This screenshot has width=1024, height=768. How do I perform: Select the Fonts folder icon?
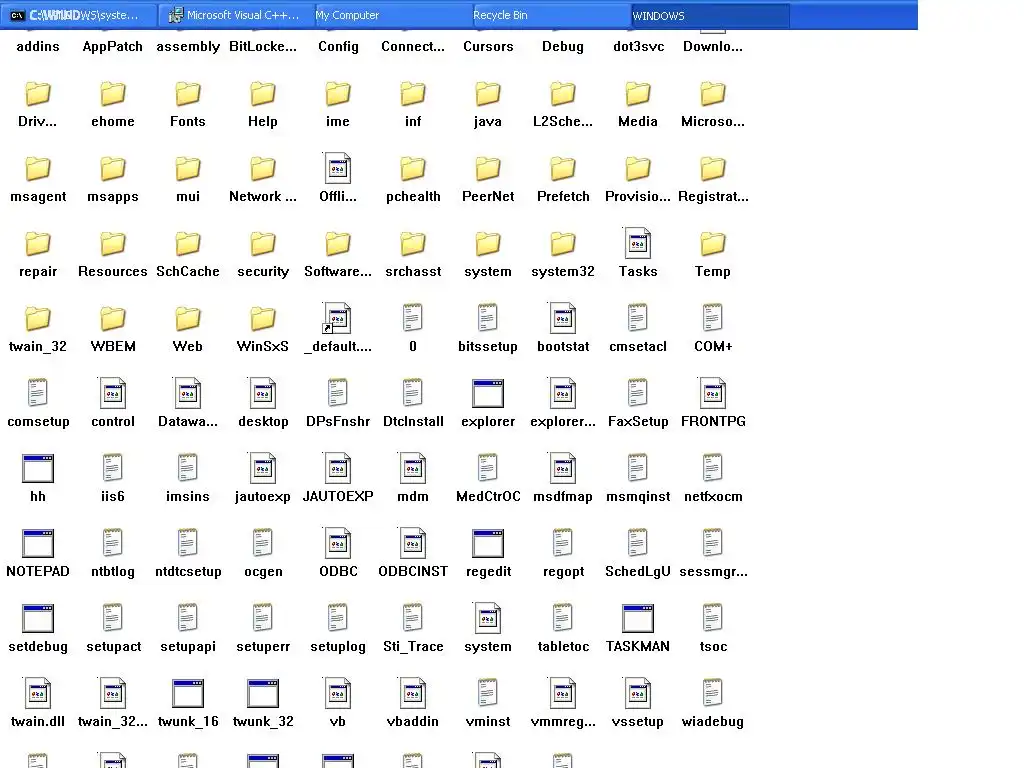click(187, 94)
